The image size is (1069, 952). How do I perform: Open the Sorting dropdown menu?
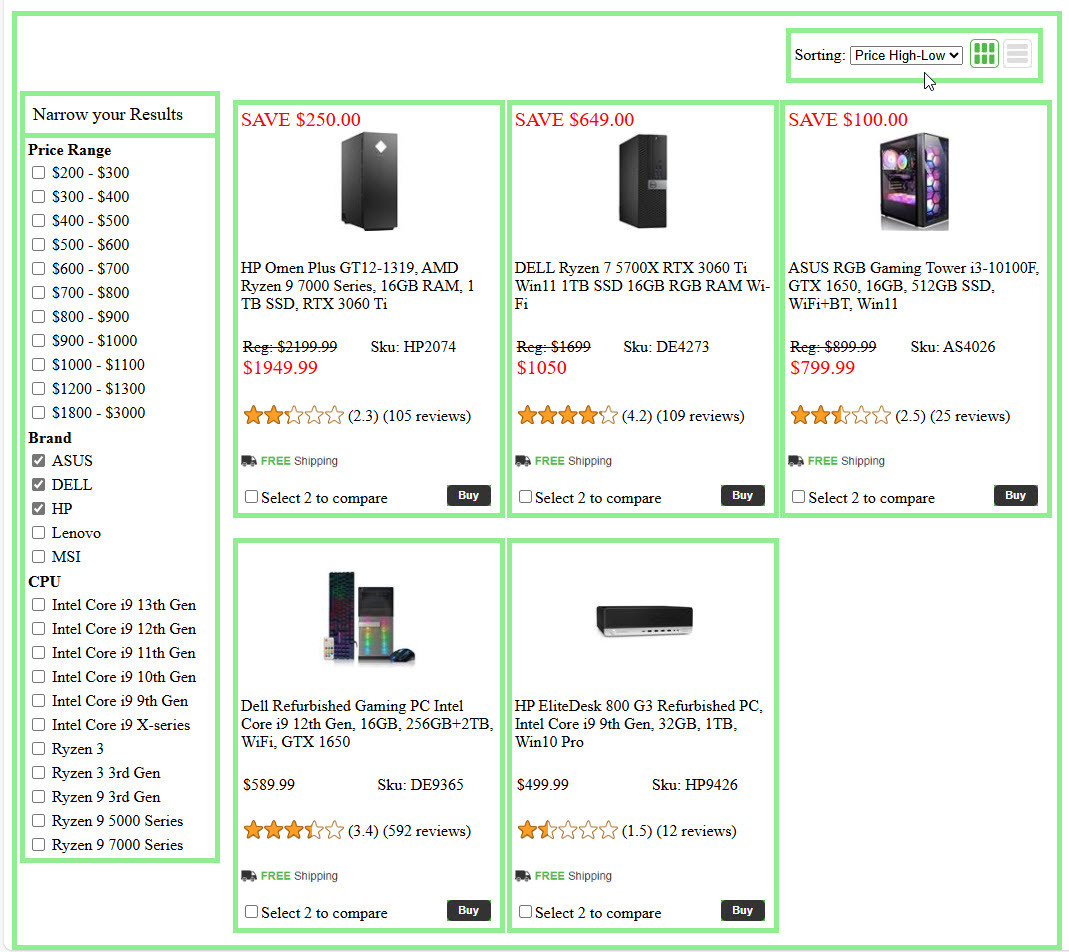pos(906,55)
